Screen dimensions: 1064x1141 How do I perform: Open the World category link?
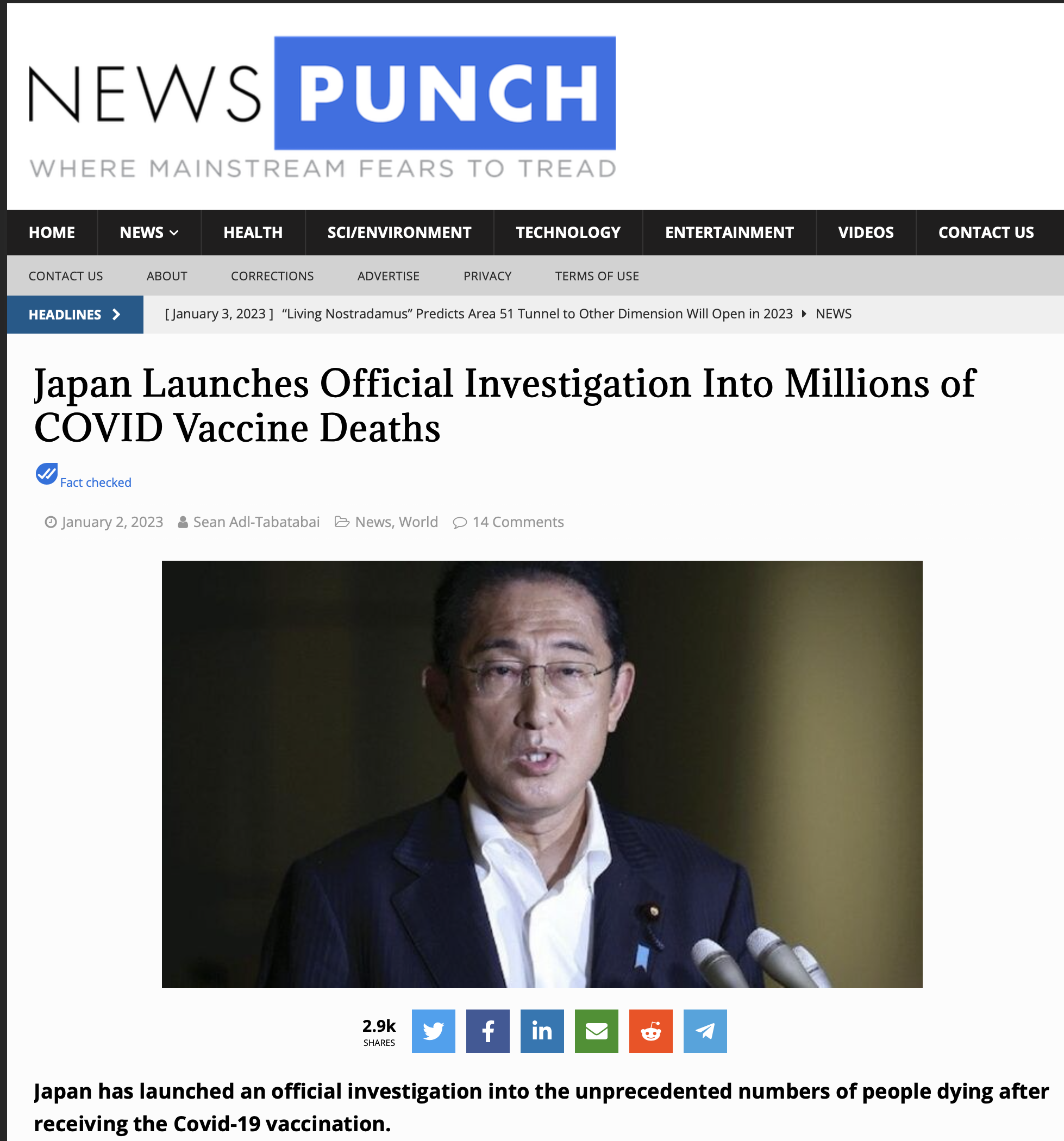click(x=418, y=522)
